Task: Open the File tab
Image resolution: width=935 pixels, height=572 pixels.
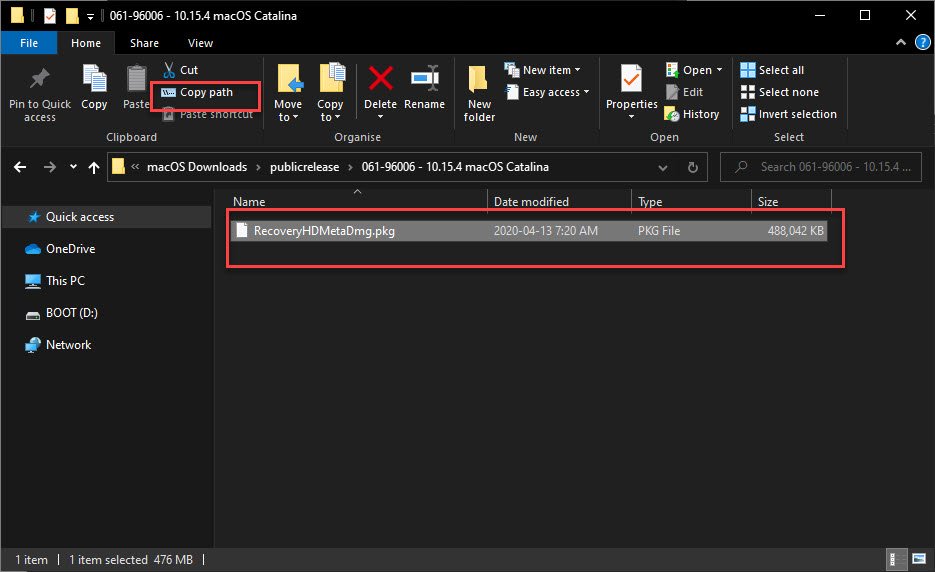Action: click(x=29, y=43)
